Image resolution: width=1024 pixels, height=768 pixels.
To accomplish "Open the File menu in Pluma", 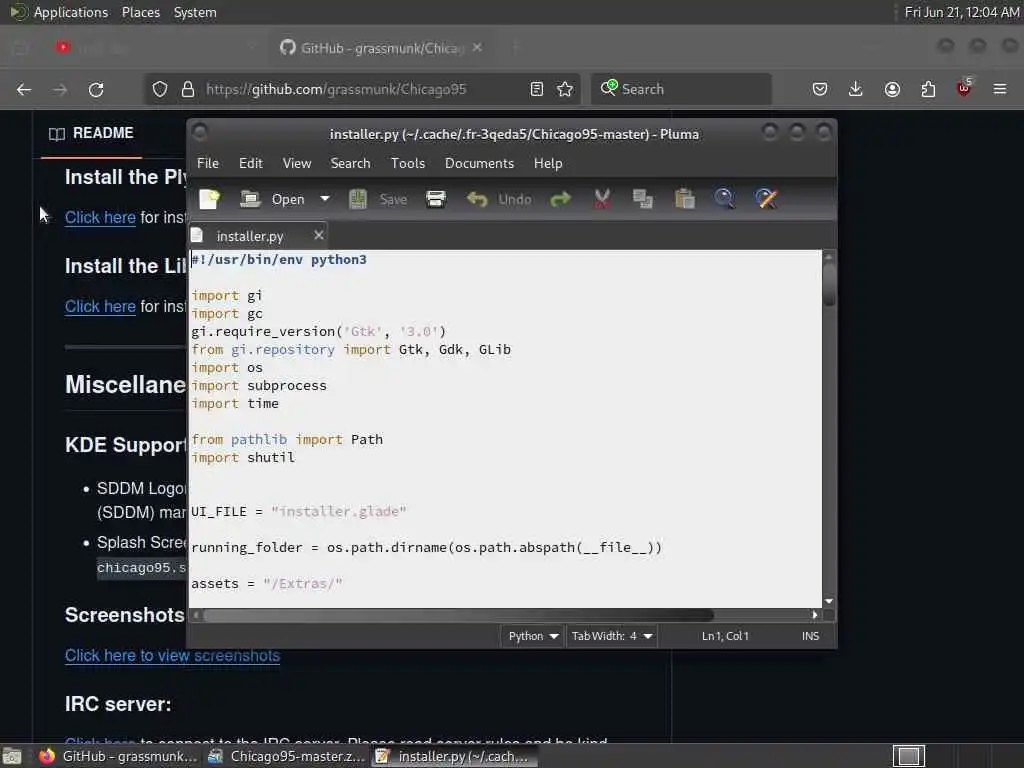I will [208, 163].
